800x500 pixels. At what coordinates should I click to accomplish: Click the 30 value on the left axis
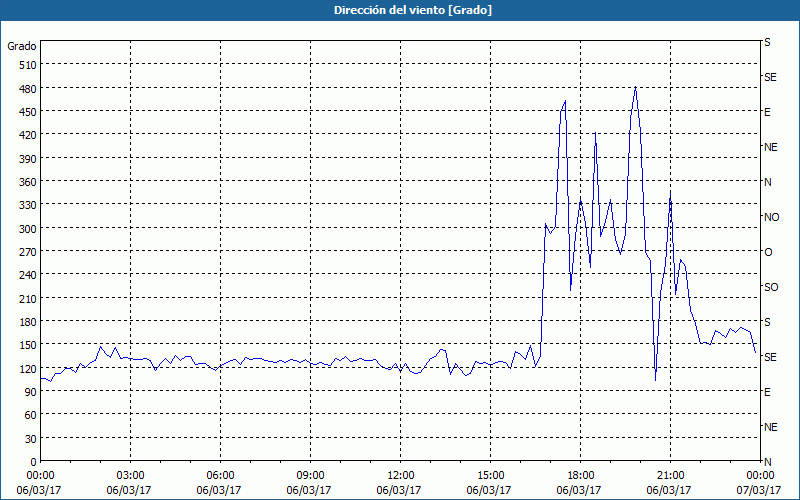(31, 439)
